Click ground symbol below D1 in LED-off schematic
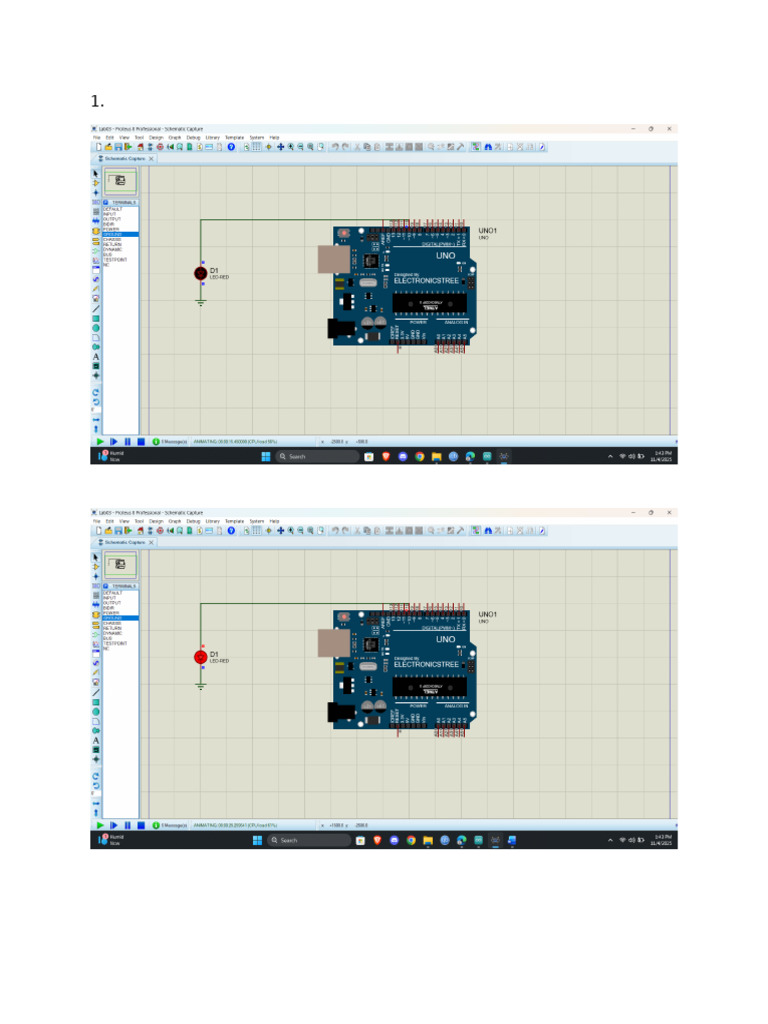Screen dimensions: 768x1024 click(x=200, y=302)
